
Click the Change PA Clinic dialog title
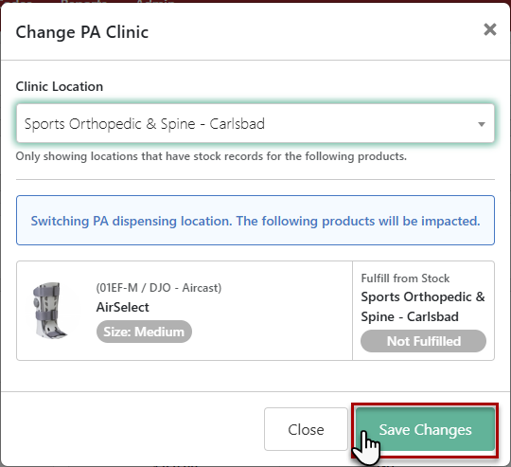pos(82,32)
